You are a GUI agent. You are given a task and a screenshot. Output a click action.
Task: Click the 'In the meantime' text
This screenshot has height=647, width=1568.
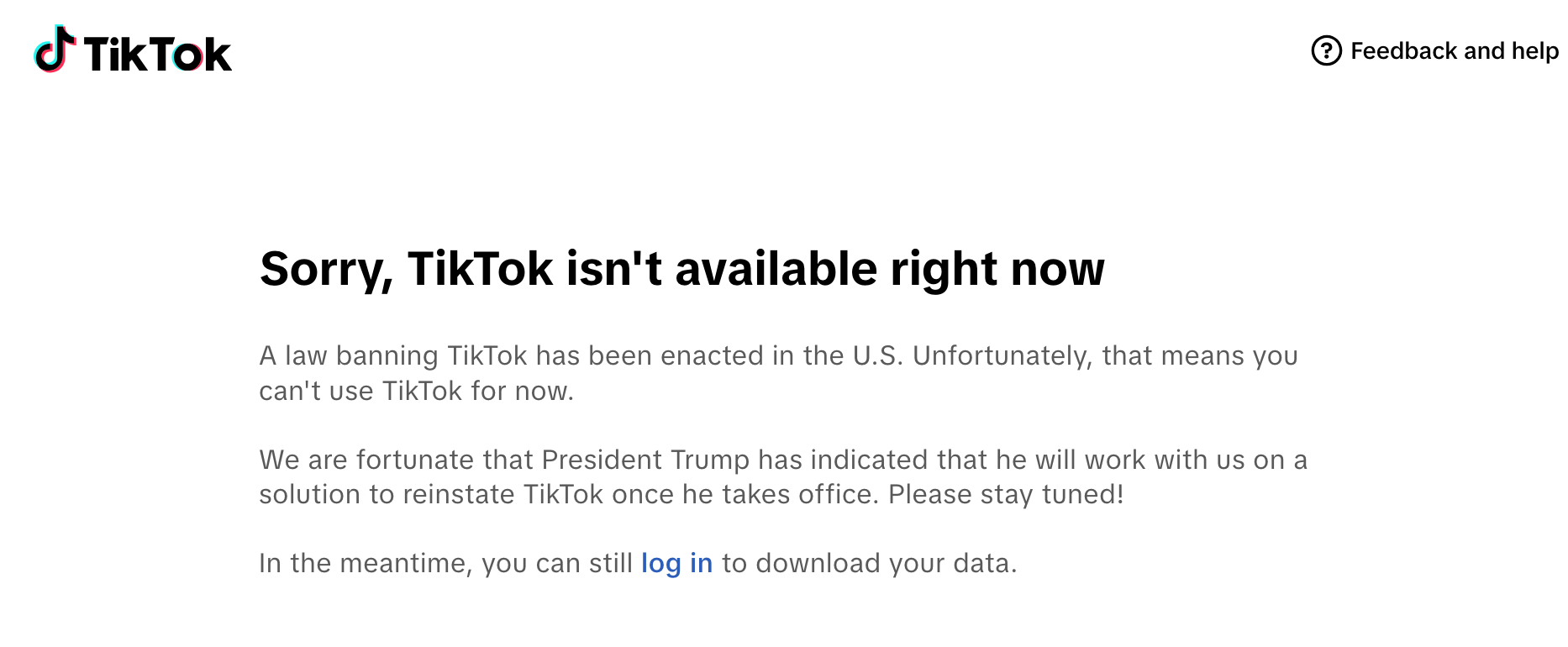tap(366, 563)
